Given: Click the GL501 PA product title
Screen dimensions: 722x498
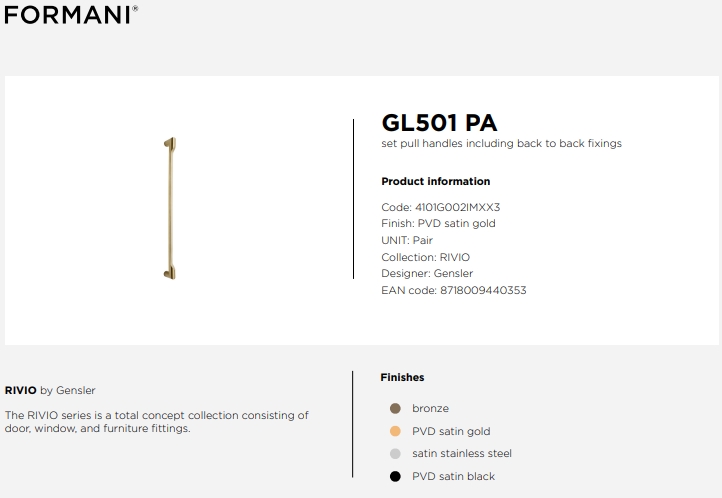Looking at the screenshot, I should pos(439,123).
